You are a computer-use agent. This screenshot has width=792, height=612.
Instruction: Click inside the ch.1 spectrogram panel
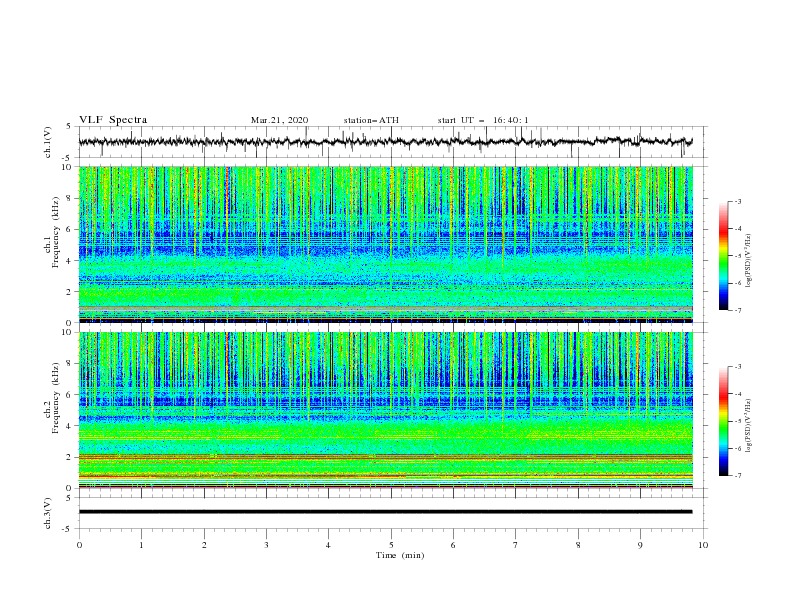click(385, 244)
